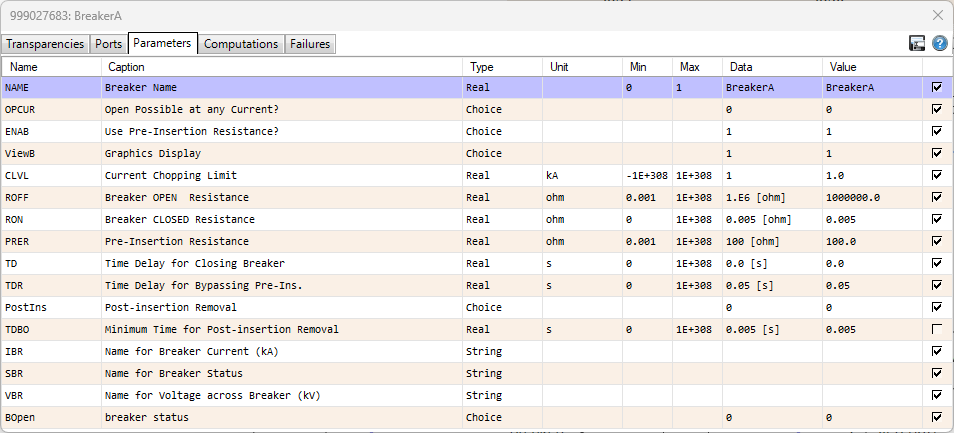Click the Type column header
954x433 pixels.
tap(503, 67)
